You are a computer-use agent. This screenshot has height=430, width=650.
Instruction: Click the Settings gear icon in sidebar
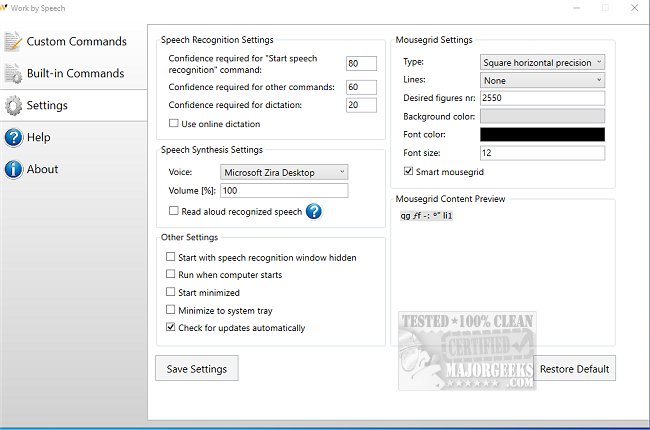pos(13,105)
